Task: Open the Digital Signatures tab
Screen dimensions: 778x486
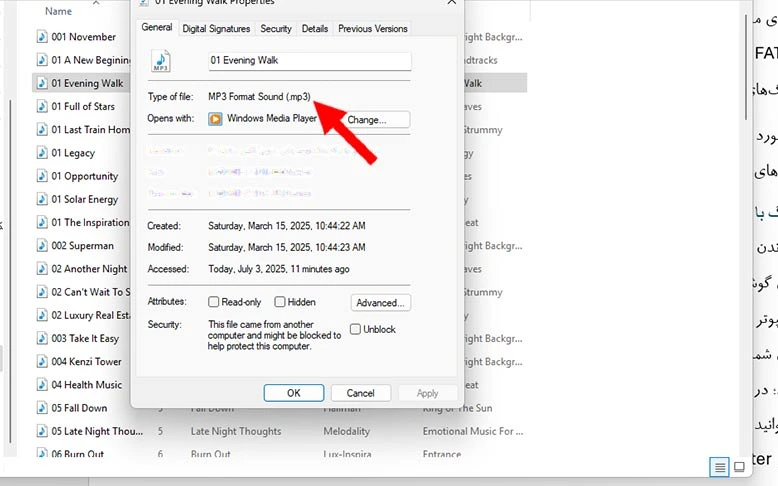Action: tap(218, 29)
